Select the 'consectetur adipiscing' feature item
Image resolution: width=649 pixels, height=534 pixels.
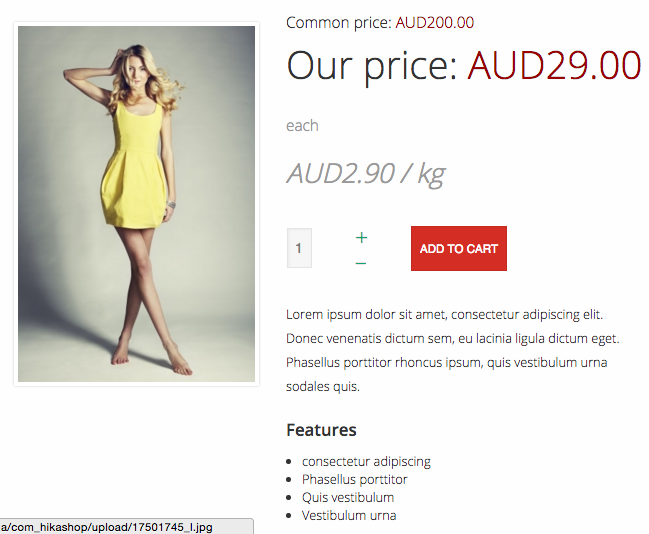coord(366,461)
